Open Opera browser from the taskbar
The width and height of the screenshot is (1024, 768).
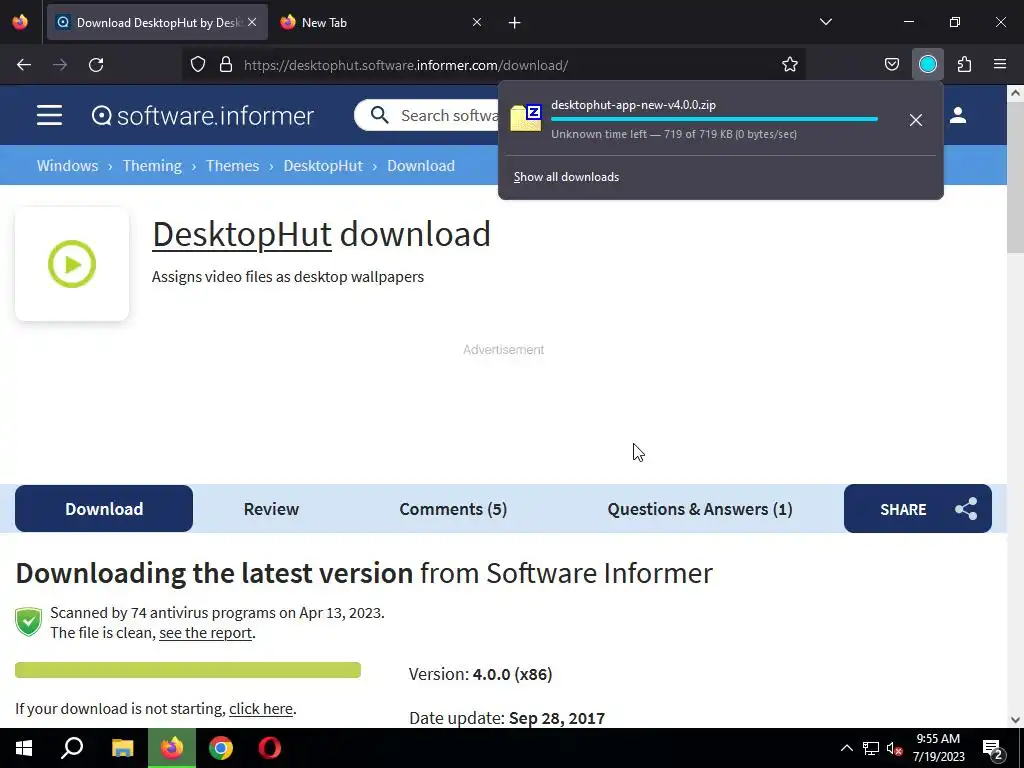tap(270, 748)
